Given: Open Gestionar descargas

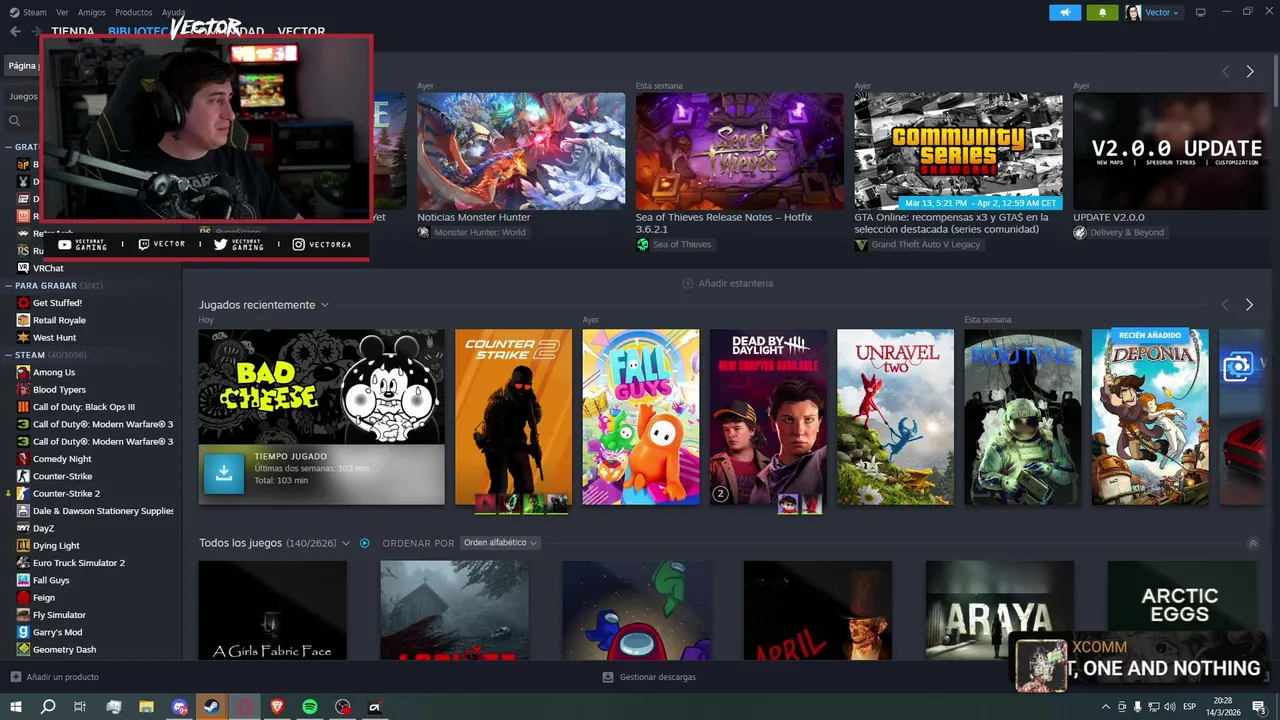Looking at the screenshot, I should pyautogui.click(x=649, y=677).
